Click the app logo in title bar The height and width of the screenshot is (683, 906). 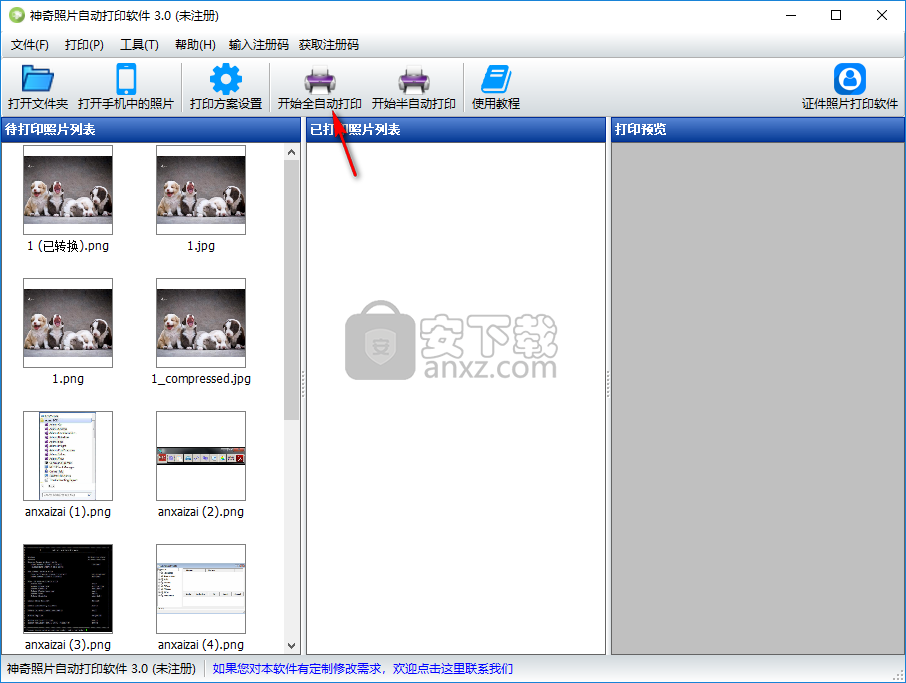[x=17, y=16]
